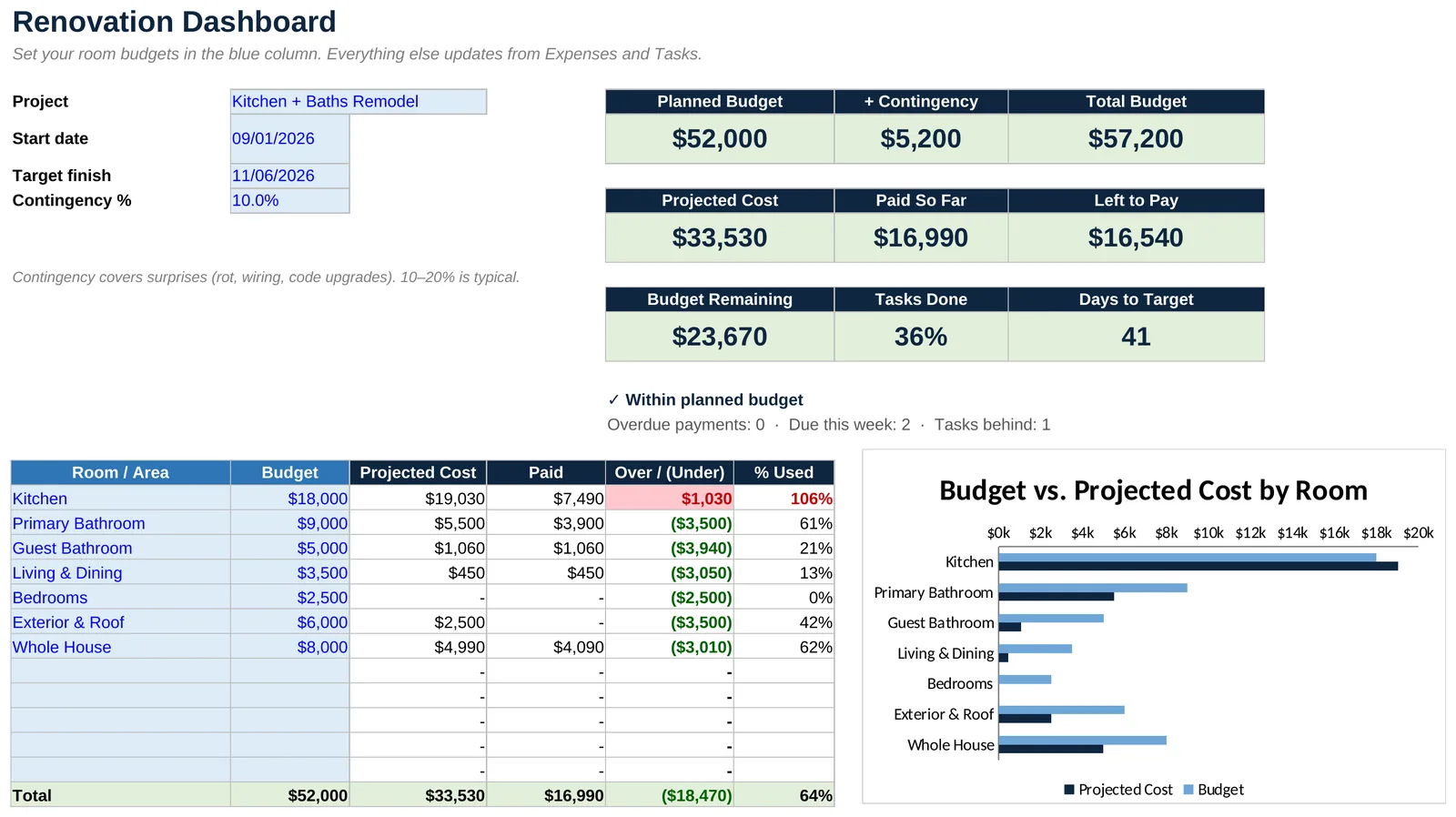Click the start date cell 09/01/2026
The width and height of the screenshot is (1456, 817).
click(290, 139)
